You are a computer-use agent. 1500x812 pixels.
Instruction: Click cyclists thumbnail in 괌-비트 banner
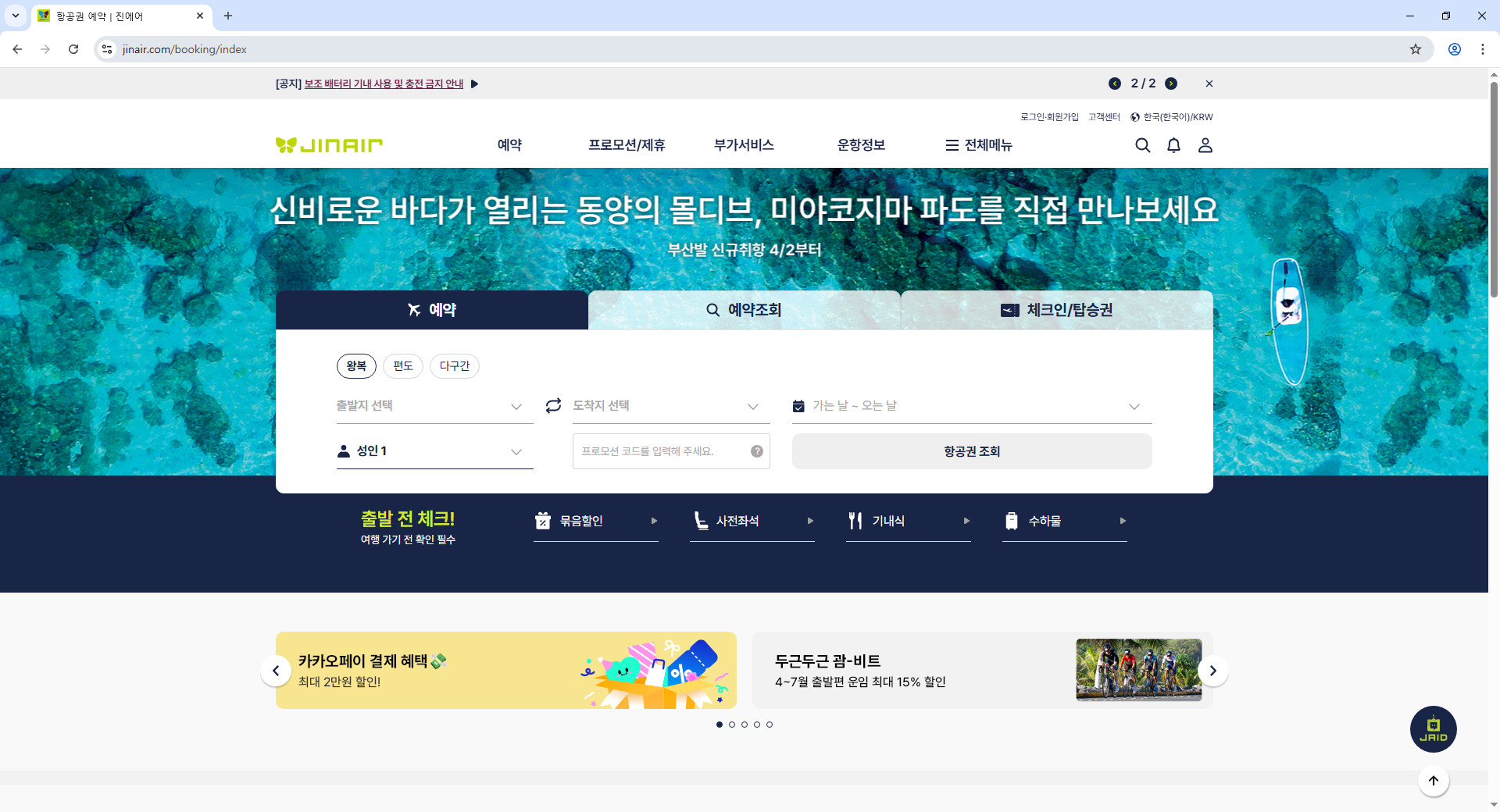tap(1139, 670)
